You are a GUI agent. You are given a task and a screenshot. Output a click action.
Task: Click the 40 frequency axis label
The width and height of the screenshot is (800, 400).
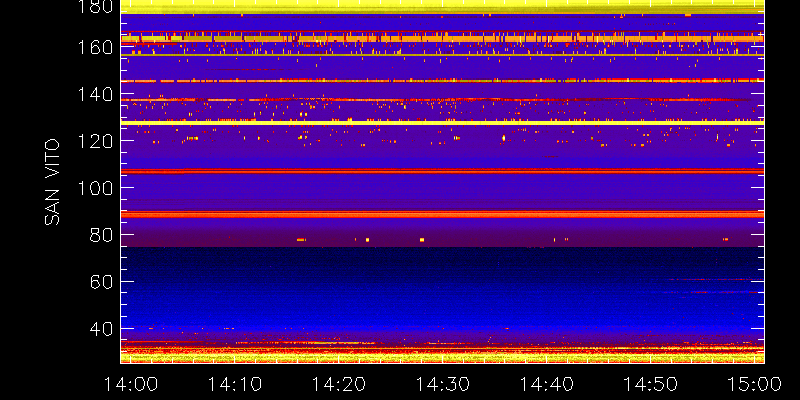click(x=101, y=329)
